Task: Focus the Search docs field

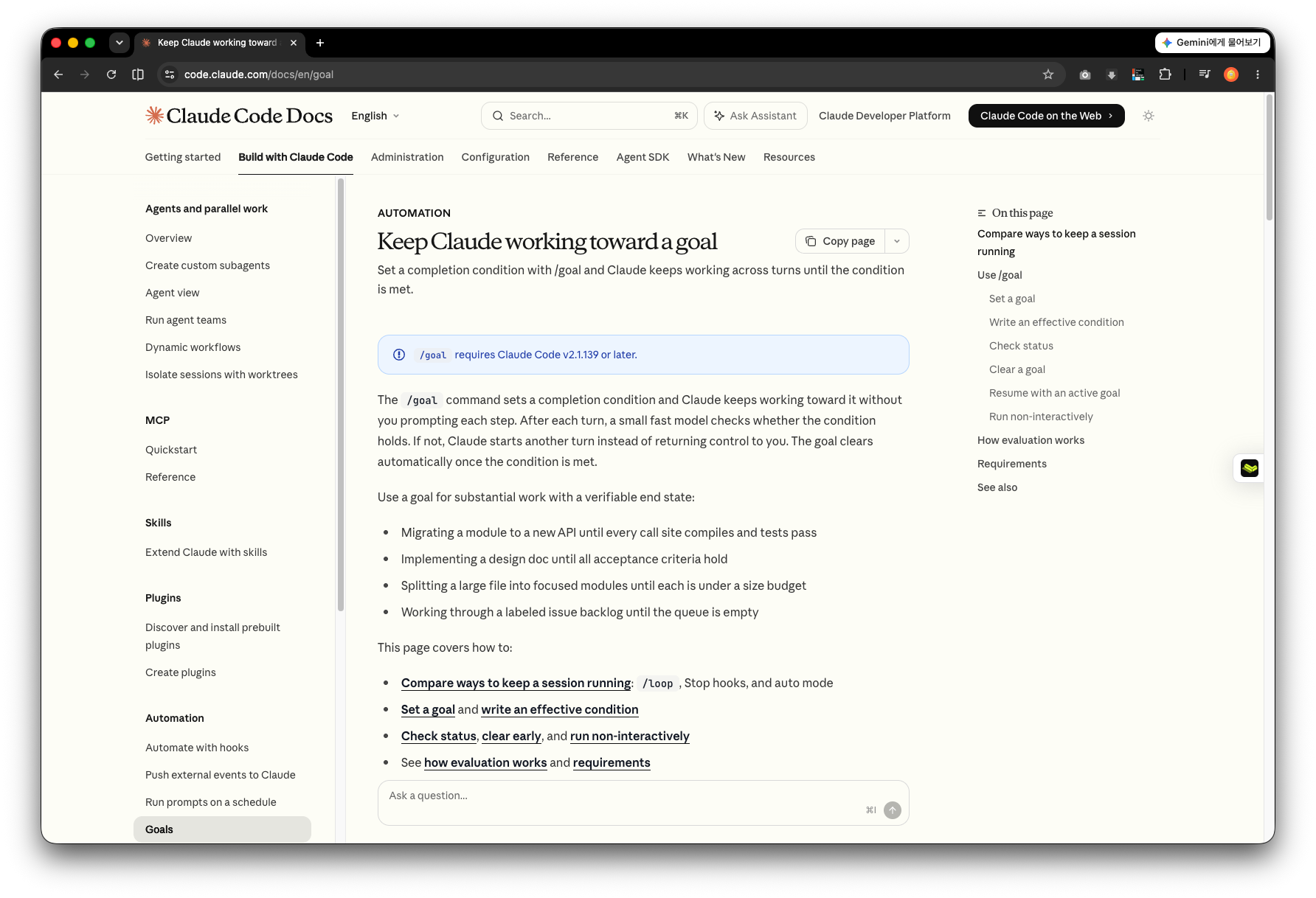Action: pyautogui.click(x=589, y=116)
